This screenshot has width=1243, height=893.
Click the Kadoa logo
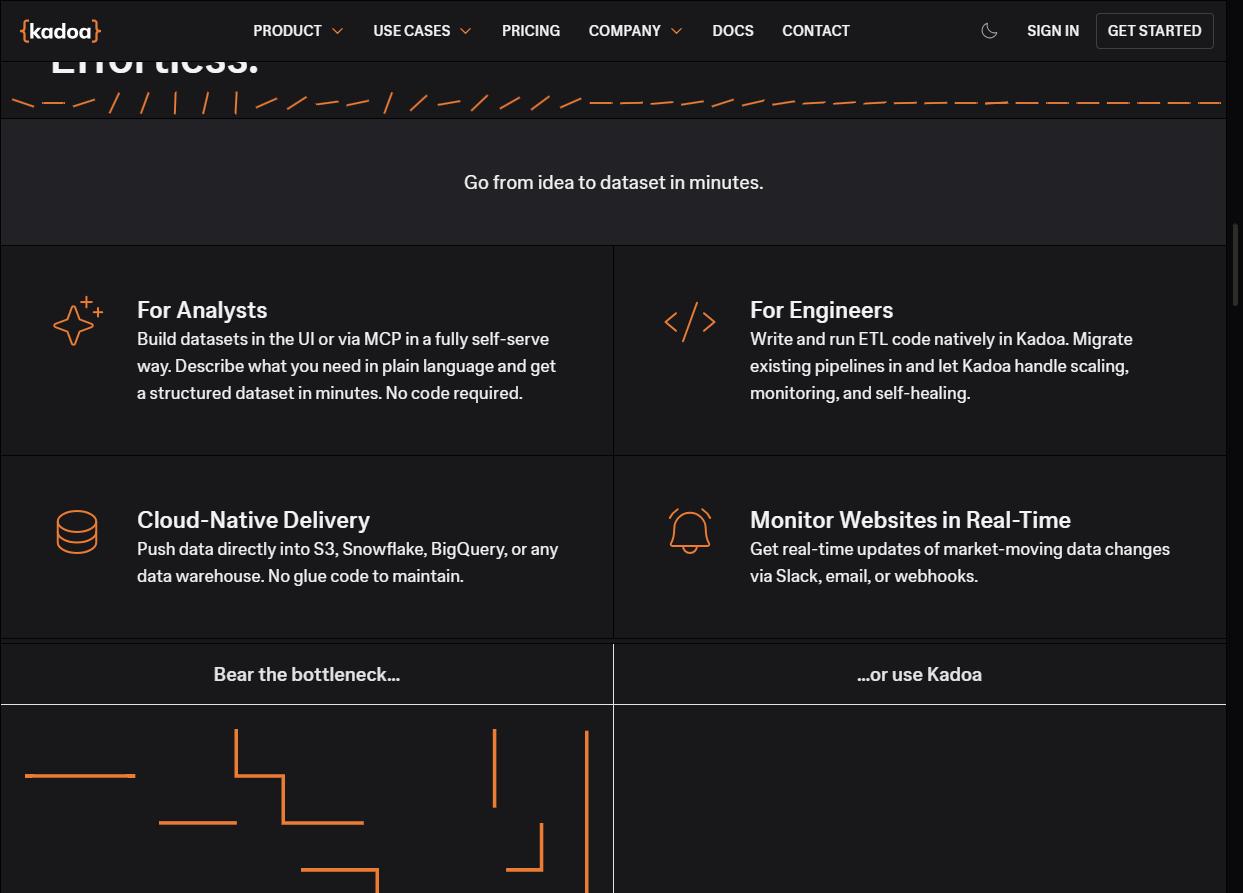[60, 31]
